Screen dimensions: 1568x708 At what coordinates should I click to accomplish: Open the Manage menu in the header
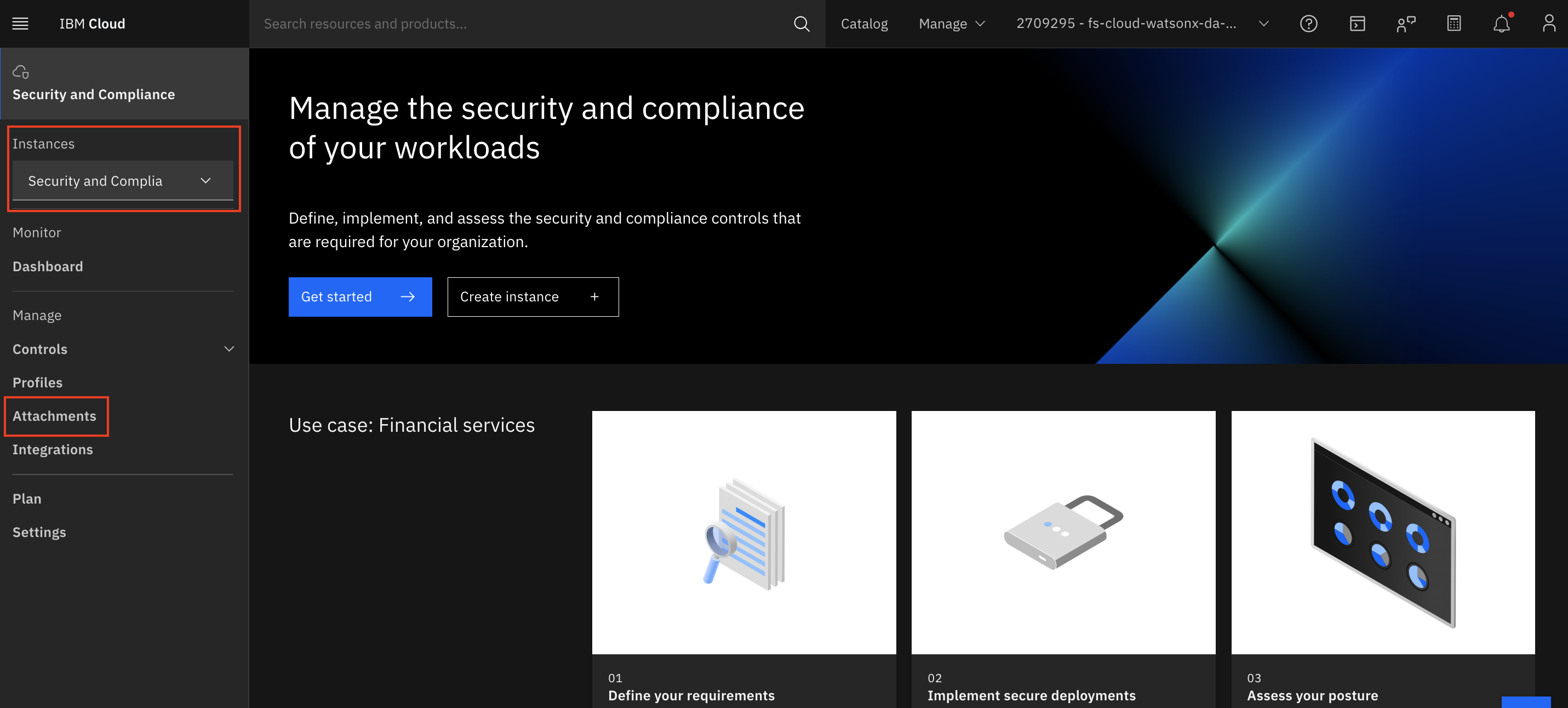(952, 24)
